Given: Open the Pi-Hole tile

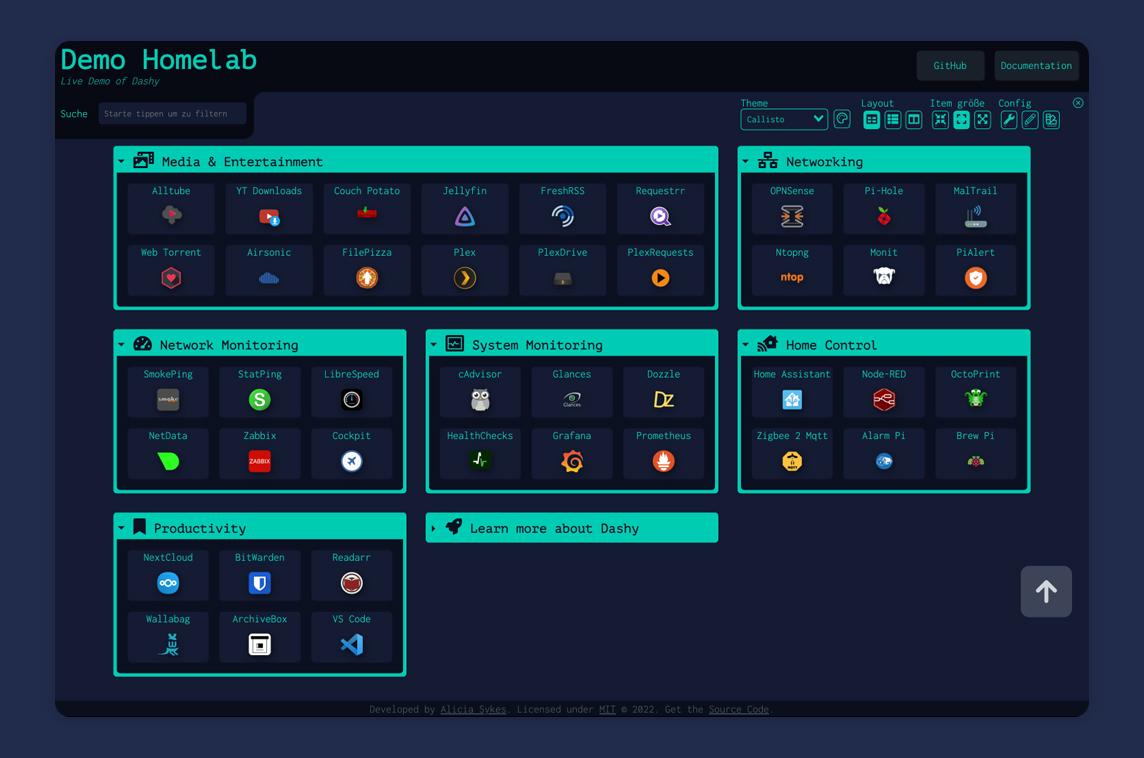Looking at the screenshot, I should pos(884,208).
